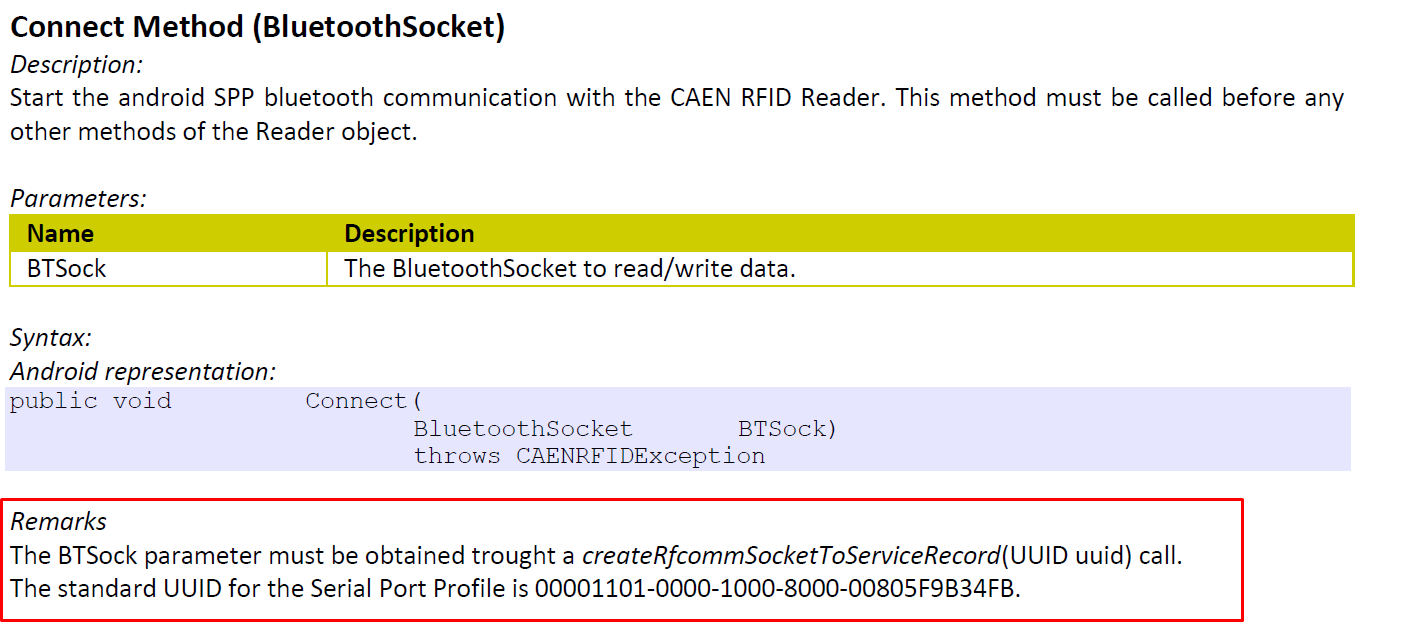This screenshot has width=1406, height=642.
Task: Click the Connect Method (BluetoothSocket) heading
Action: coord(257,27)
